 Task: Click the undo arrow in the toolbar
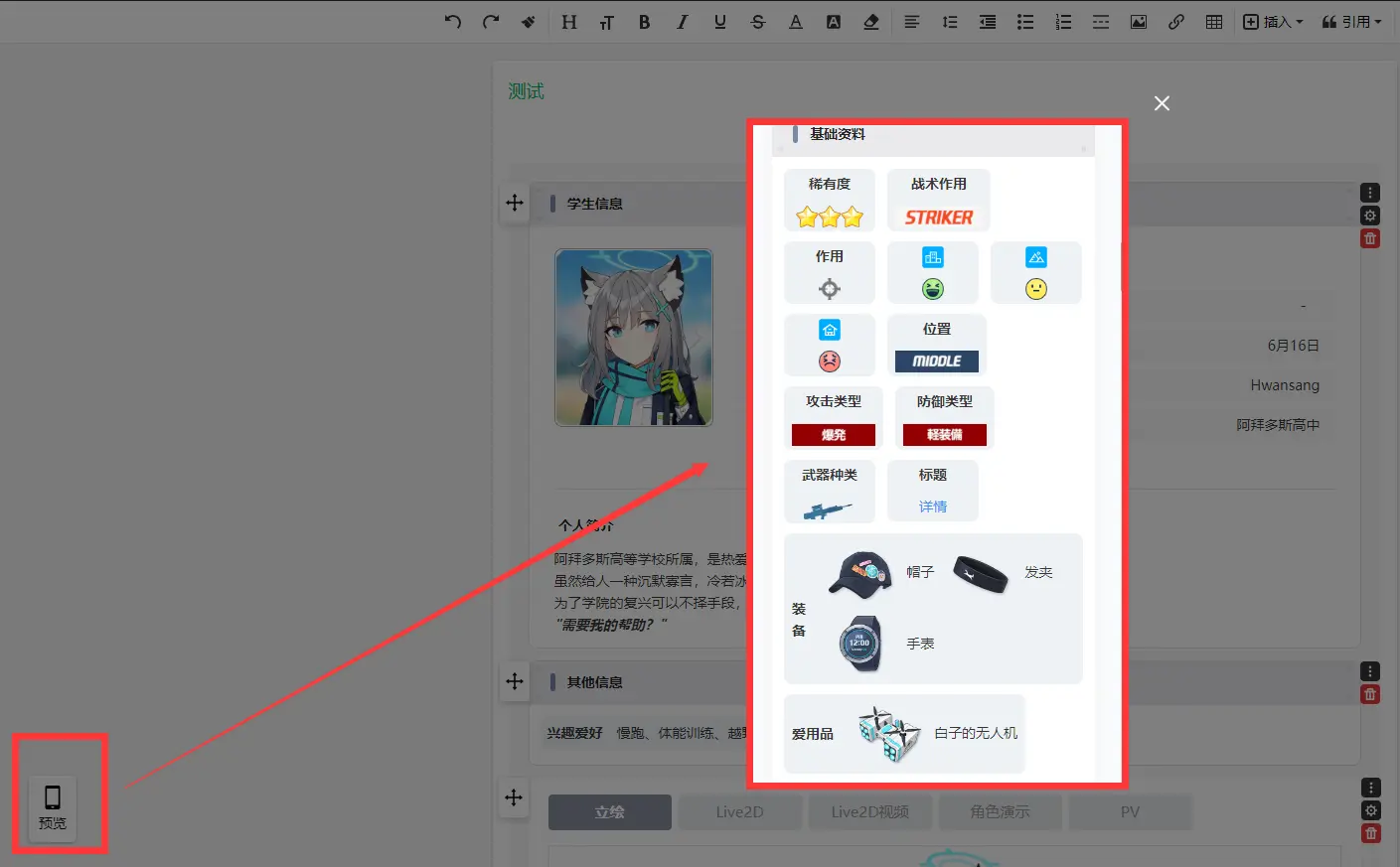coord(453,22)
